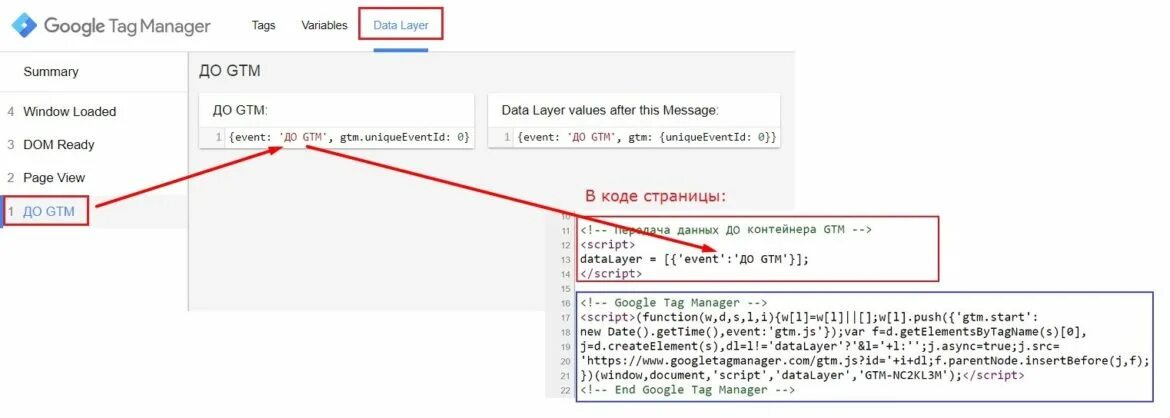The height and width of the screenshot is (418, 1170).
Task: Select the Data Layer tab
Action: [401, 25]
